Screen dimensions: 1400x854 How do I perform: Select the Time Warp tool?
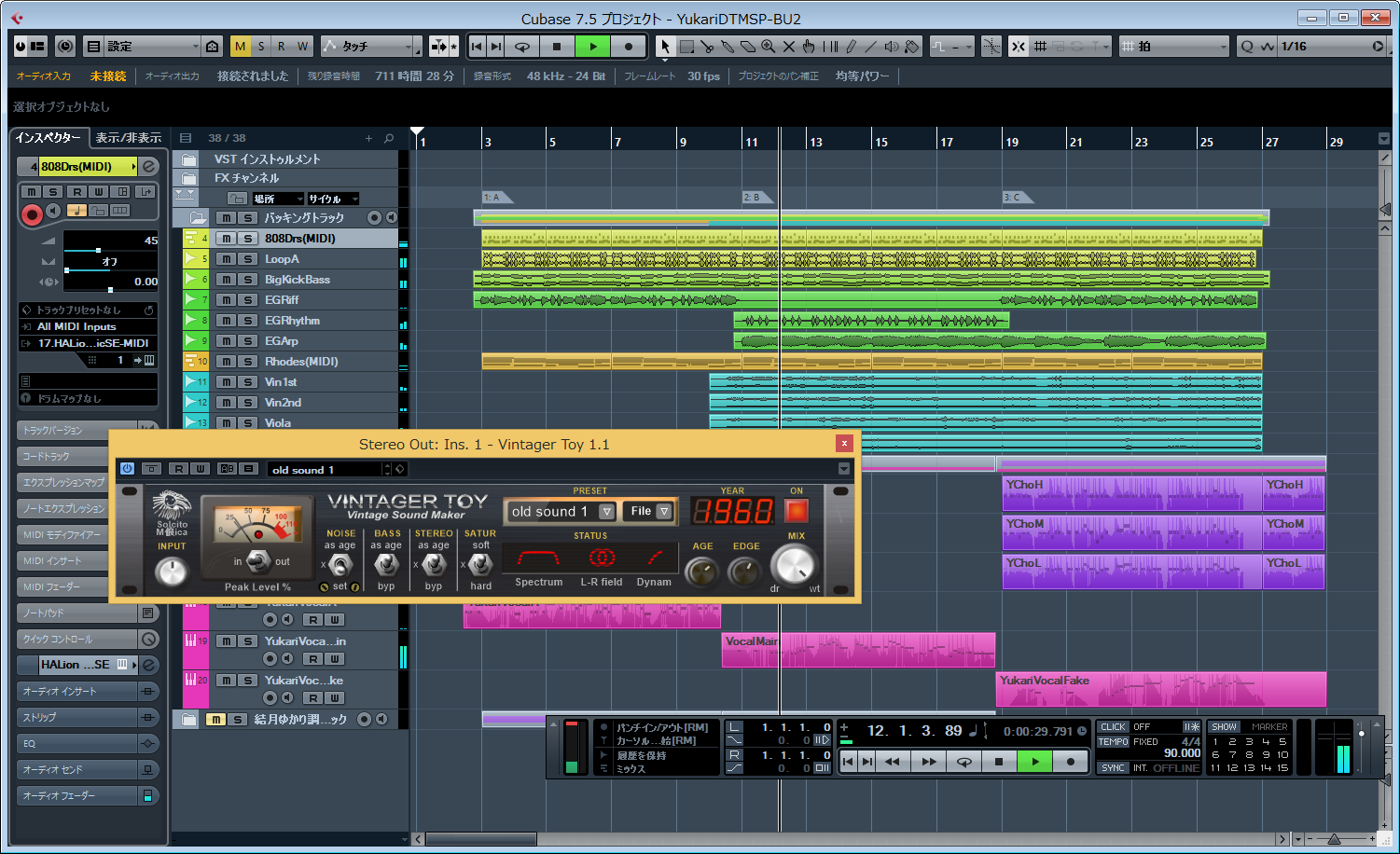[830, 46]
